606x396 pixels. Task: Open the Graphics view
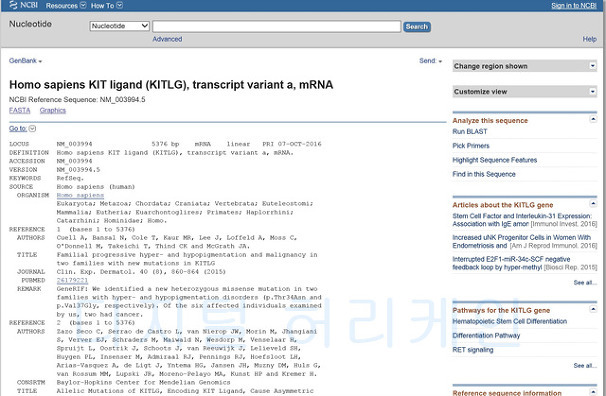coord(53,110)
